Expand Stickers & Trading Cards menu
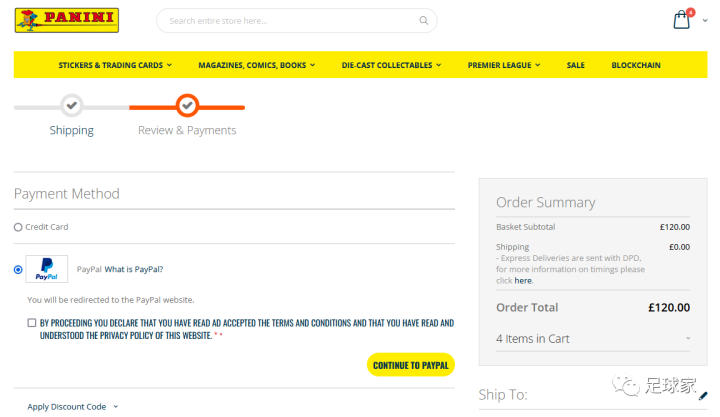Viewport: 720px width, 417px height. 115,65
